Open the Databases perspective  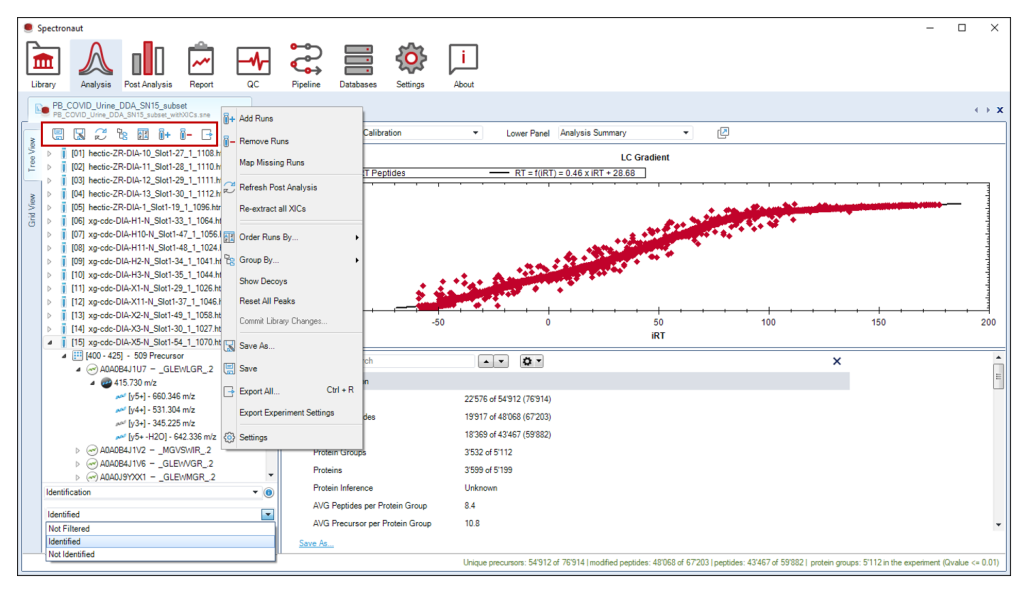point(358,65)
